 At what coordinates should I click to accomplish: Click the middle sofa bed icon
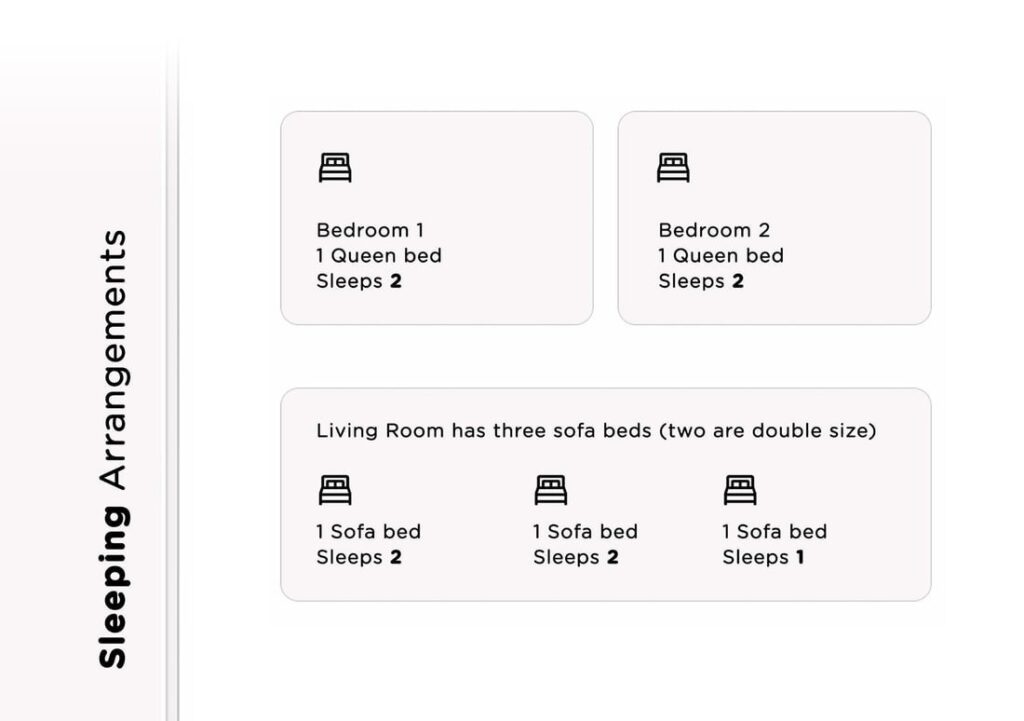pos(551,490)
